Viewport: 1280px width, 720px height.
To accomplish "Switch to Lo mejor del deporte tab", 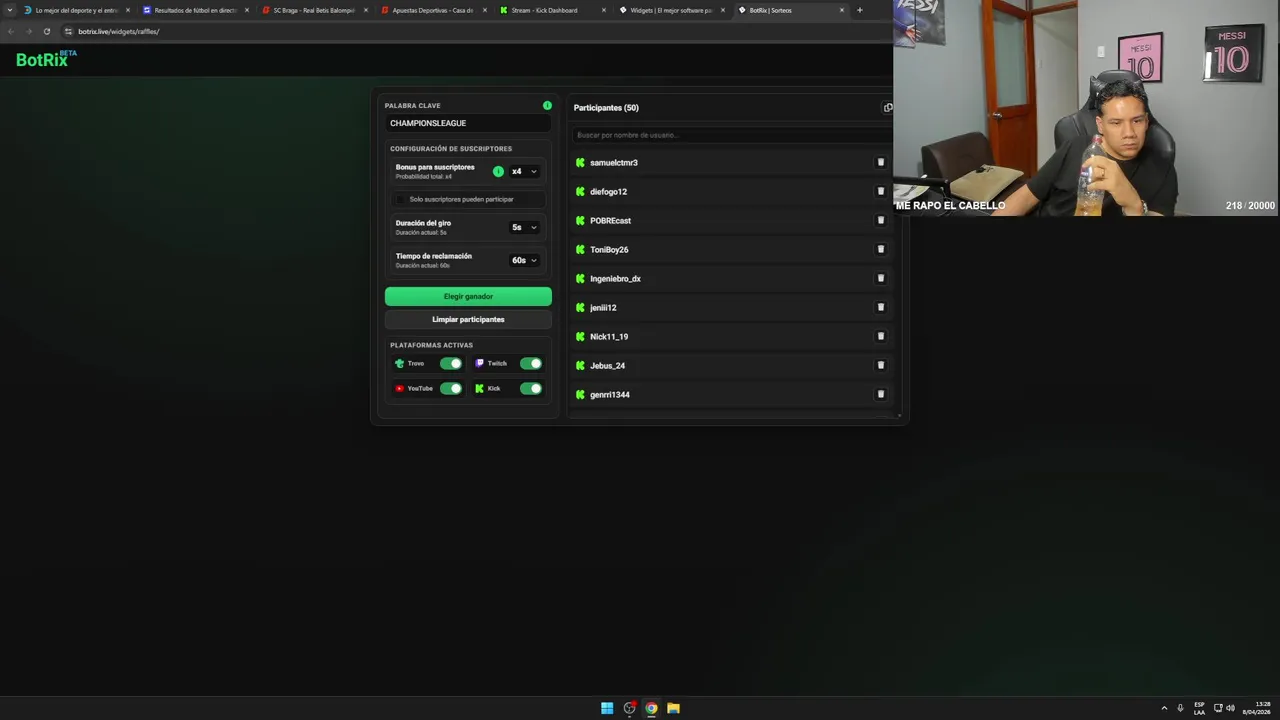I will pyautogui.click(x=76, y=10).
